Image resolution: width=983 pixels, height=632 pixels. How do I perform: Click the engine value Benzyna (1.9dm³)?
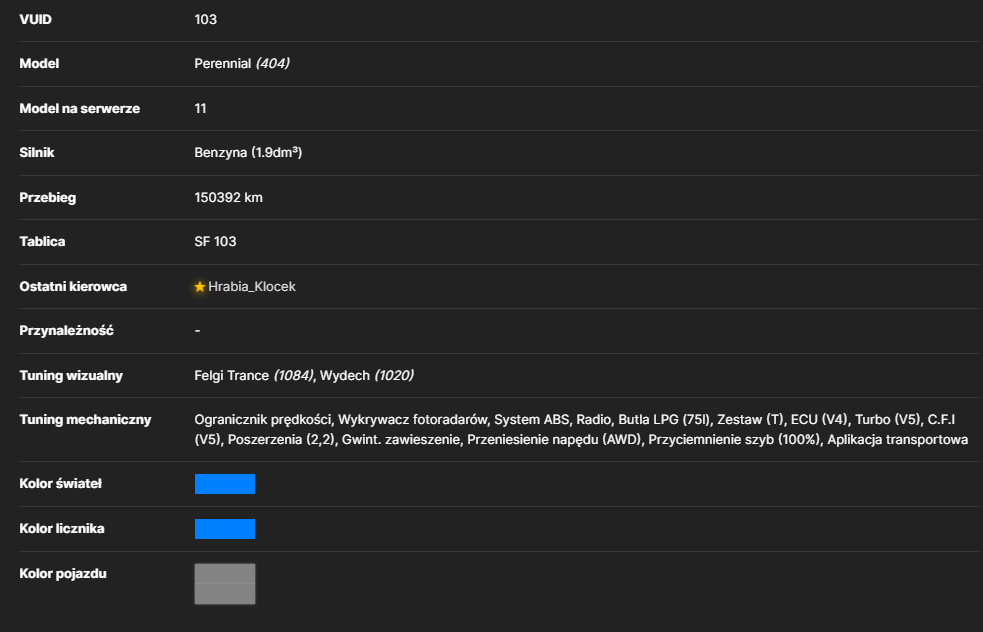click(x=248, y=152)
